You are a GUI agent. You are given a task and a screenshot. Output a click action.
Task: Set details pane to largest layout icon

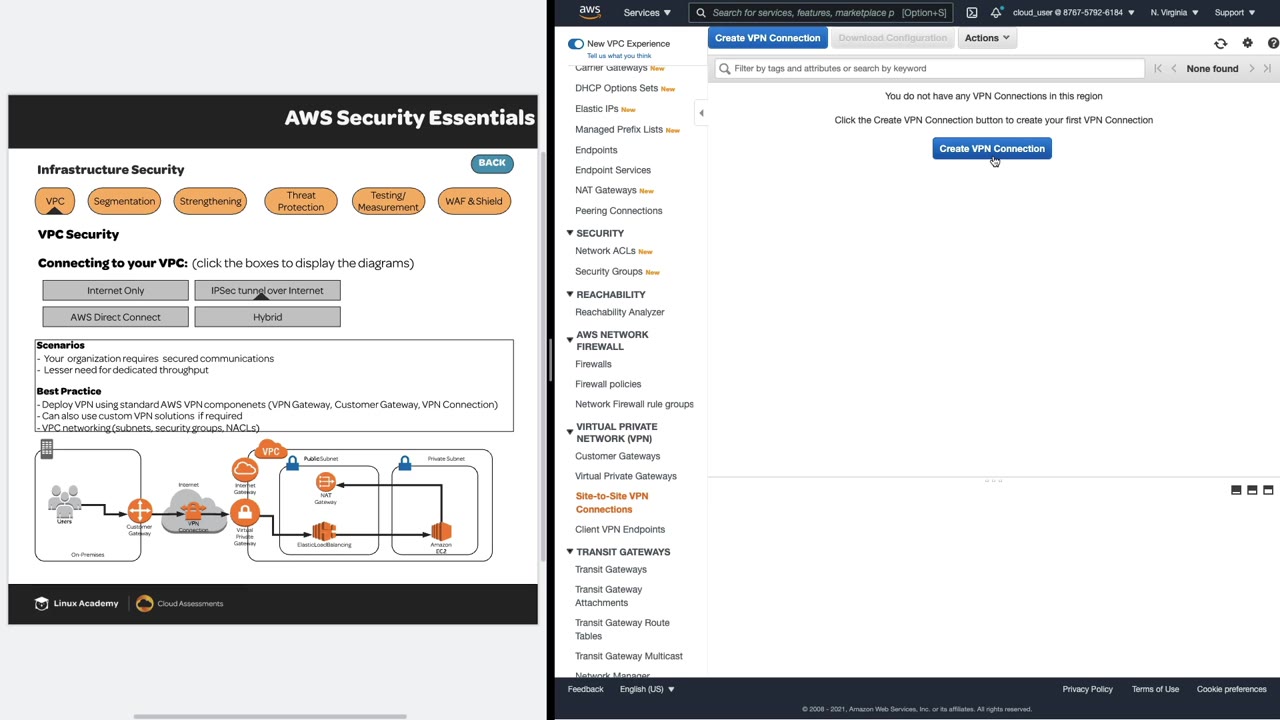1268,490
